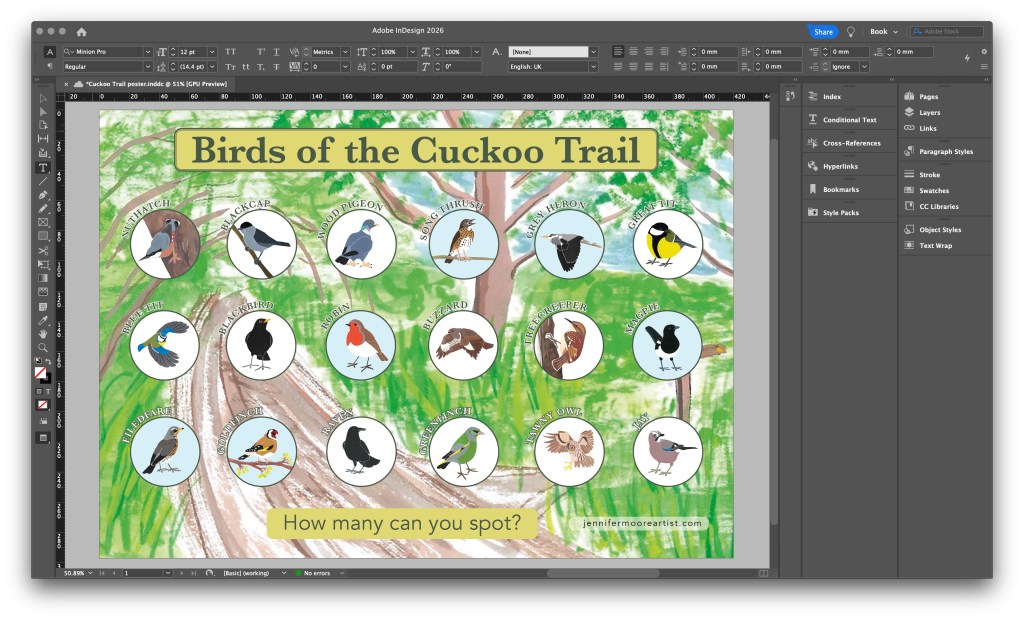
Task: Open the Minion Pro font family dropdown
Action: tap(148, 51)
